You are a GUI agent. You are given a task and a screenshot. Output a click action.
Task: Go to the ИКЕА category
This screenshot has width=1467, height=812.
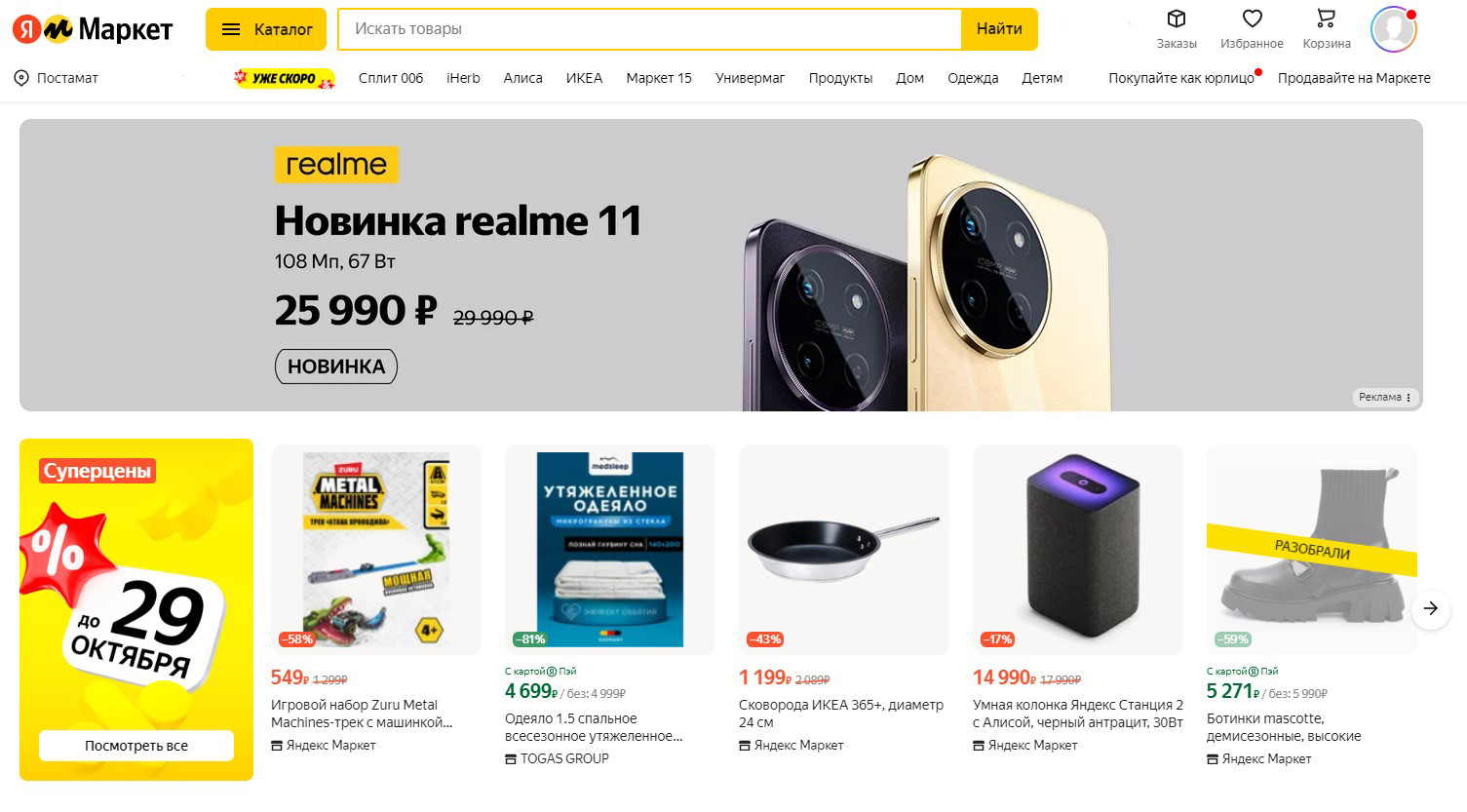[x=584, y=78]
